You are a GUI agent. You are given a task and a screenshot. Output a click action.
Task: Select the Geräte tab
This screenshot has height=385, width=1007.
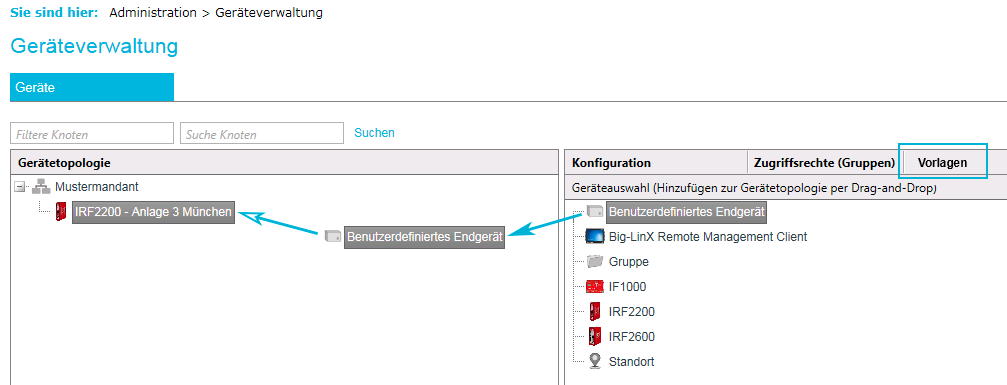[92, 87]
